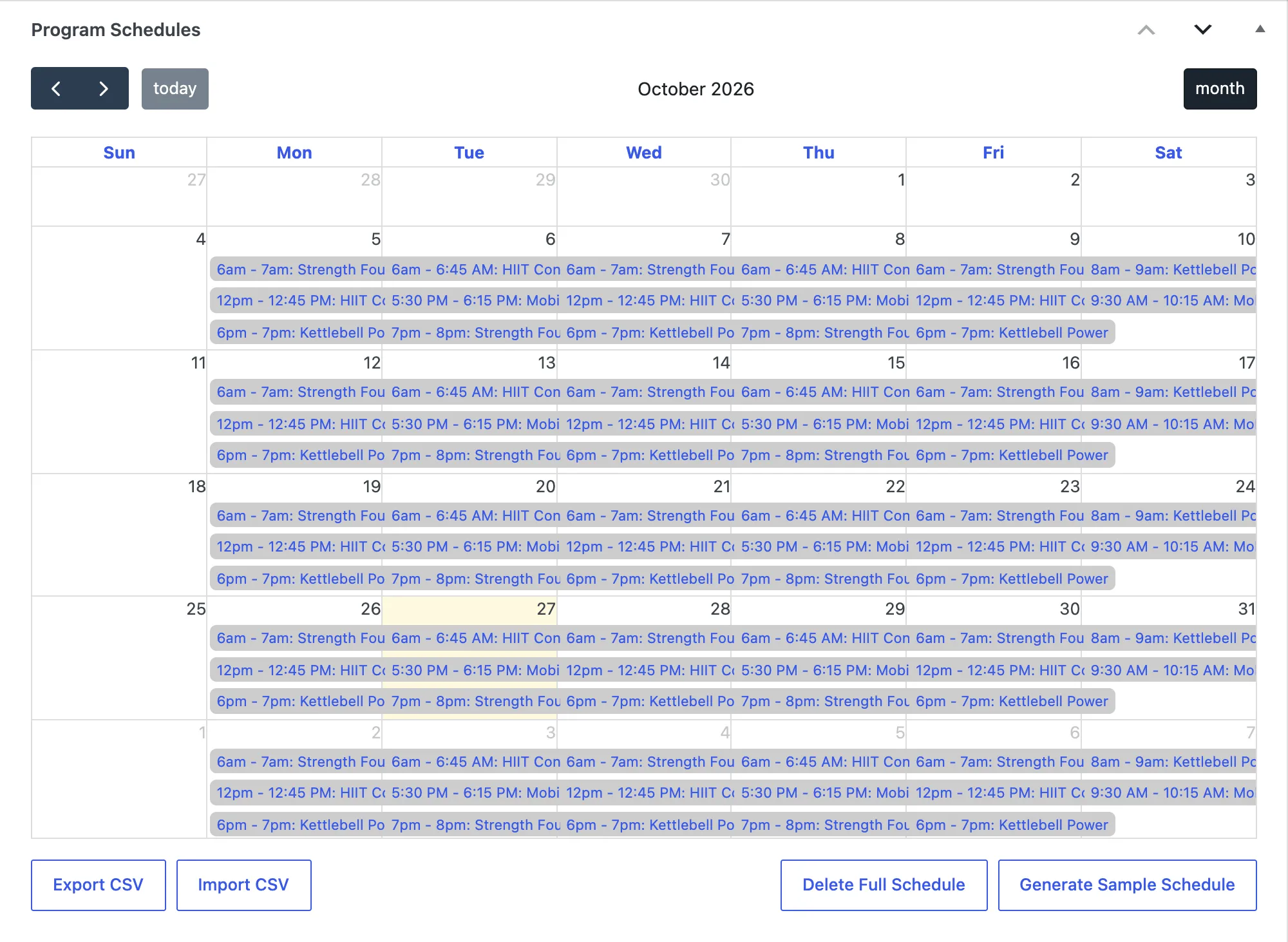
Task: Select the Mon column header
Action: pos(294,153)
